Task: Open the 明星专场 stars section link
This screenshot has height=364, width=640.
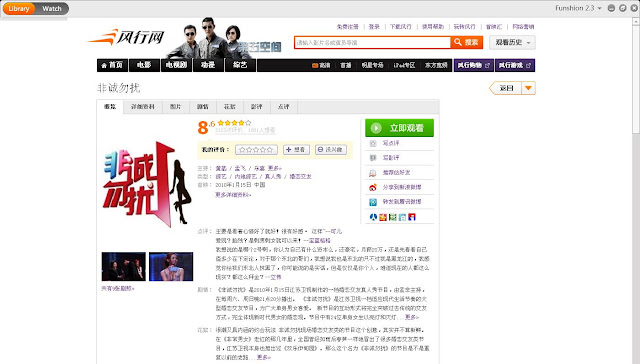Action: coord(372,65)
